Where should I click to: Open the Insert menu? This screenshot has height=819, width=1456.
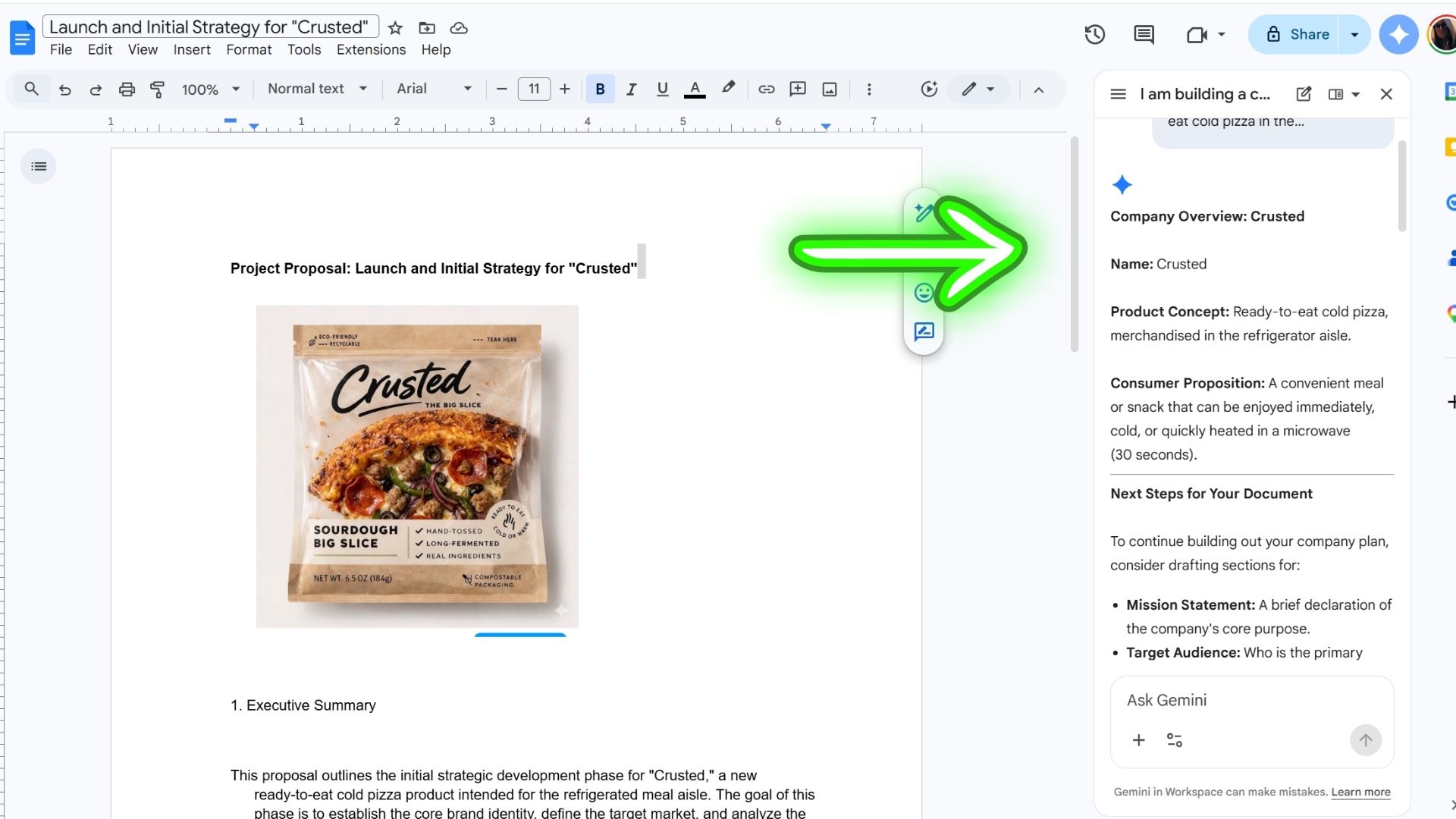[191, 49]
